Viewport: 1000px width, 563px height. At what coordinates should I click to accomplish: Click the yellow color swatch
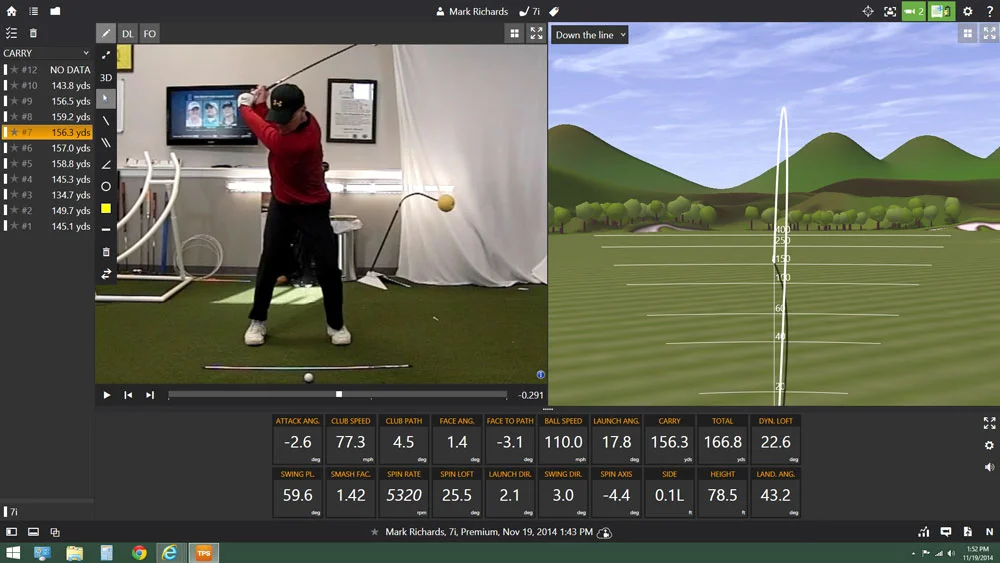(106, 208)
